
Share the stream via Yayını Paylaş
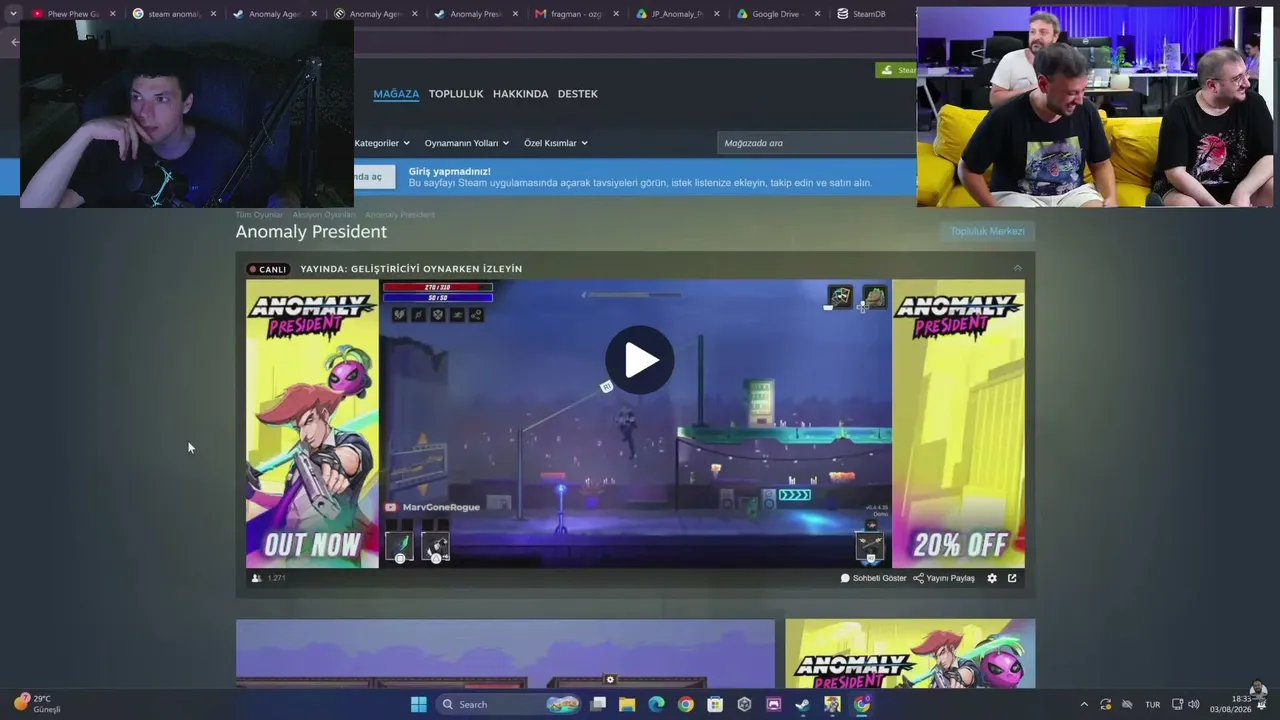944,578
